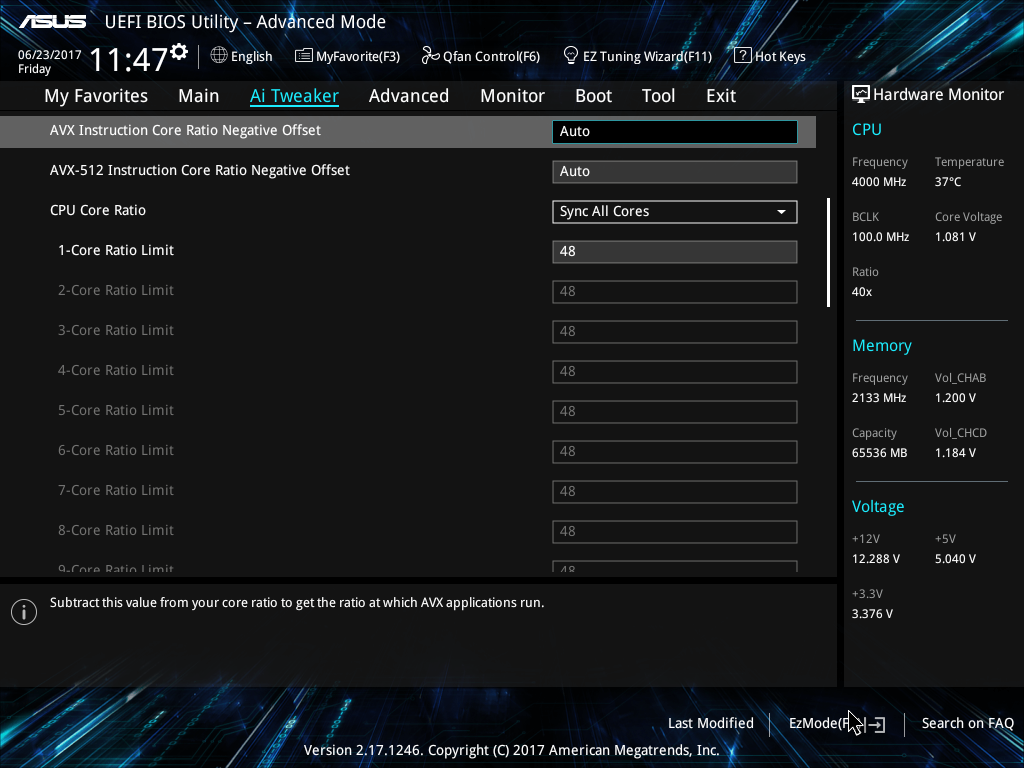Select the Ai Tweaker tab
Screen dimensions: 1024x768
click(294, 95)
